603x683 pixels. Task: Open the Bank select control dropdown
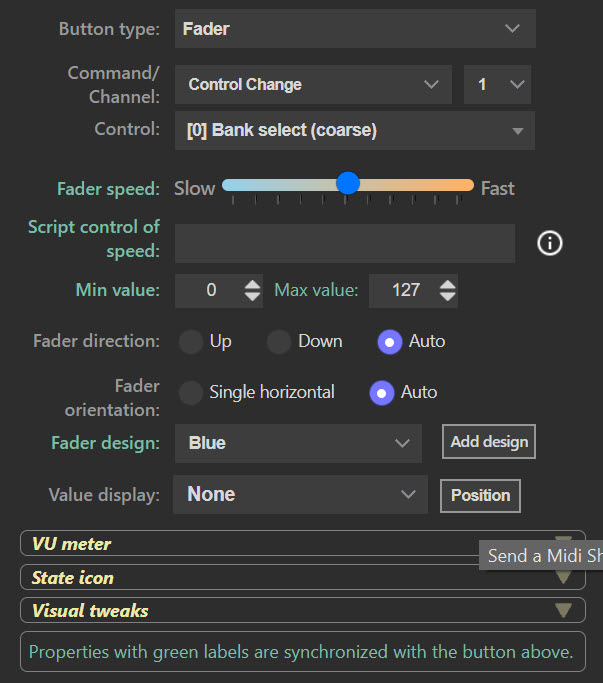355,131
